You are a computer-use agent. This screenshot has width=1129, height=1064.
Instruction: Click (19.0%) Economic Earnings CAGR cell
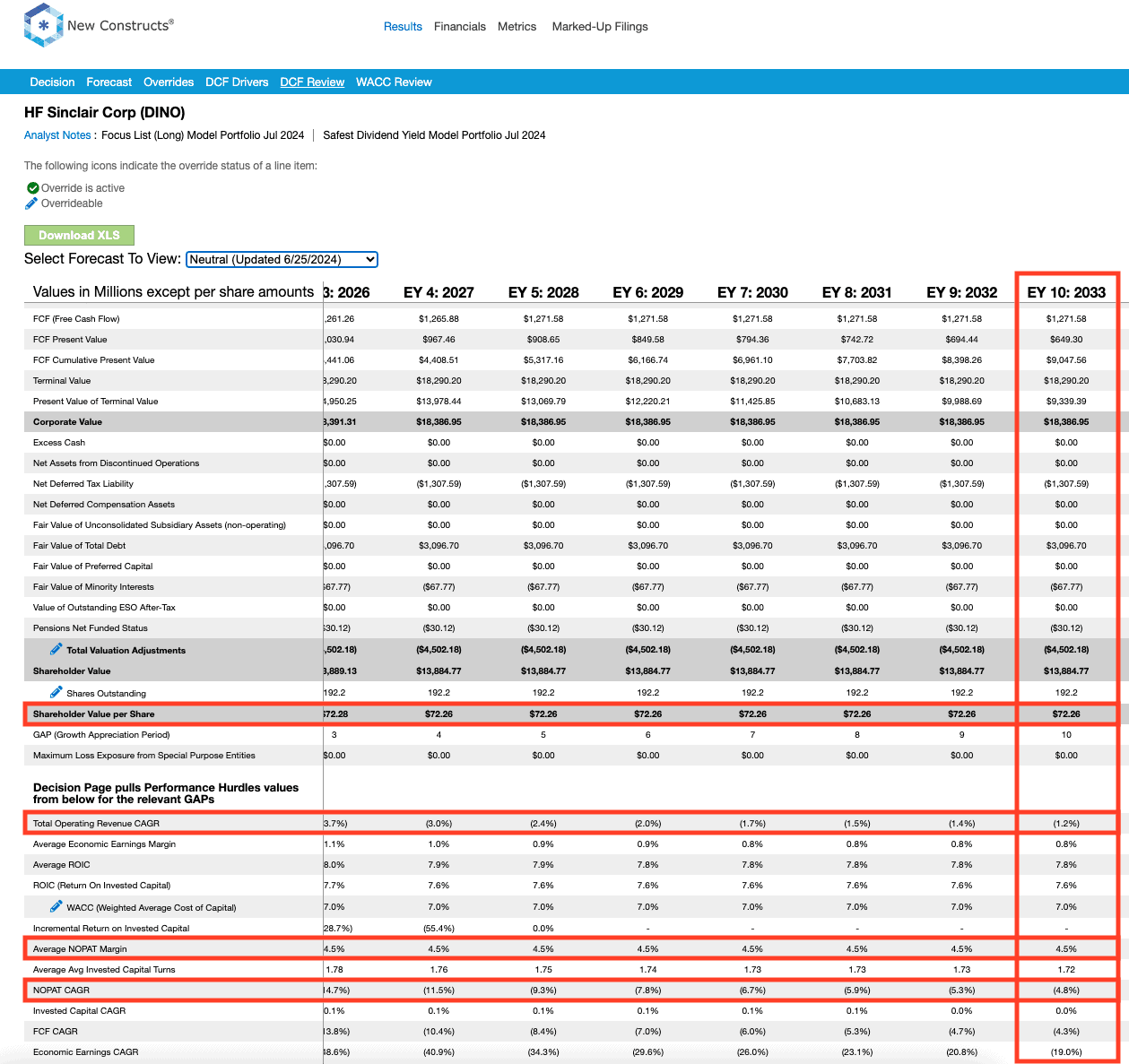pos(1066,1052)
